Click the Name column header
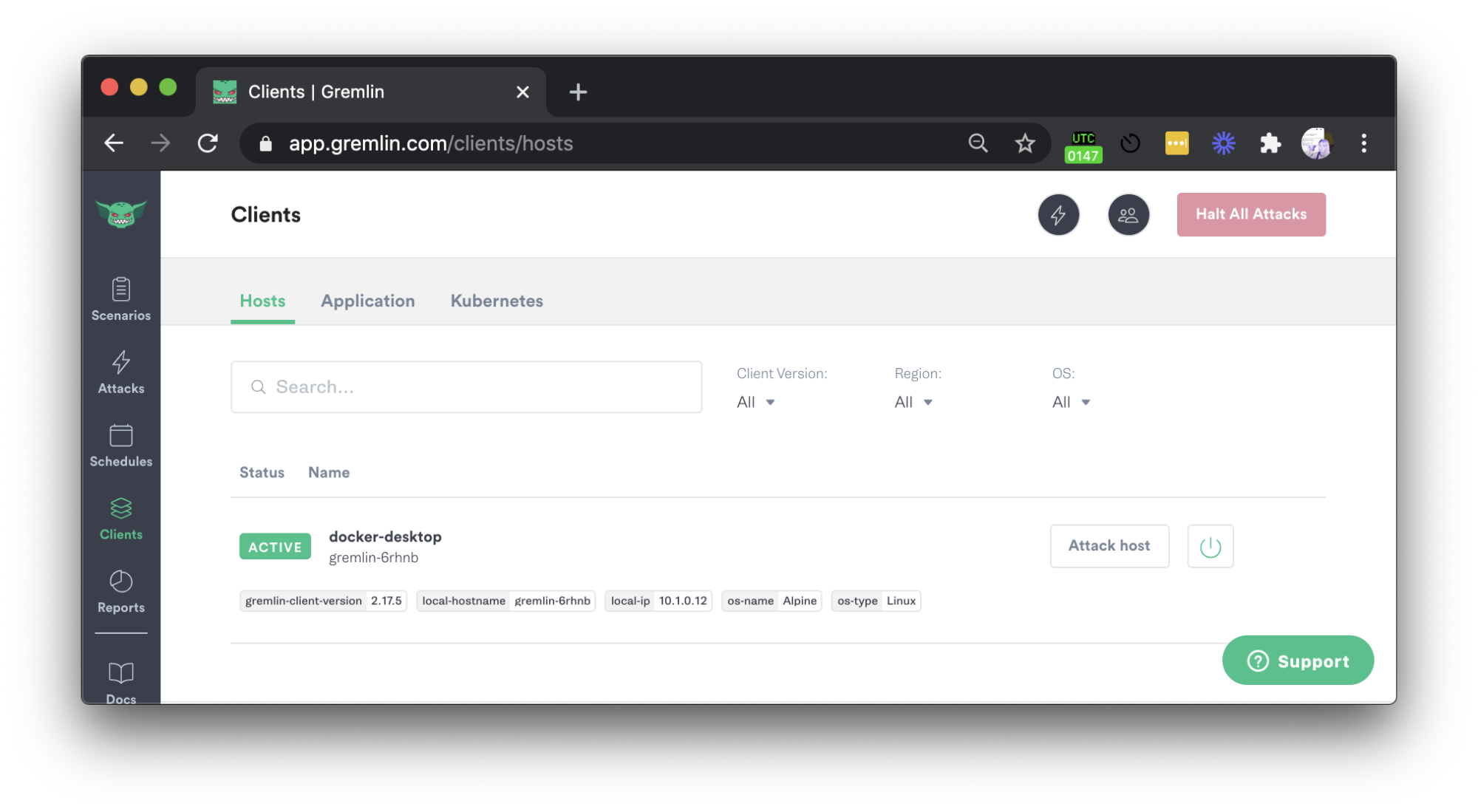1478x812 pixels. point(329,472)
